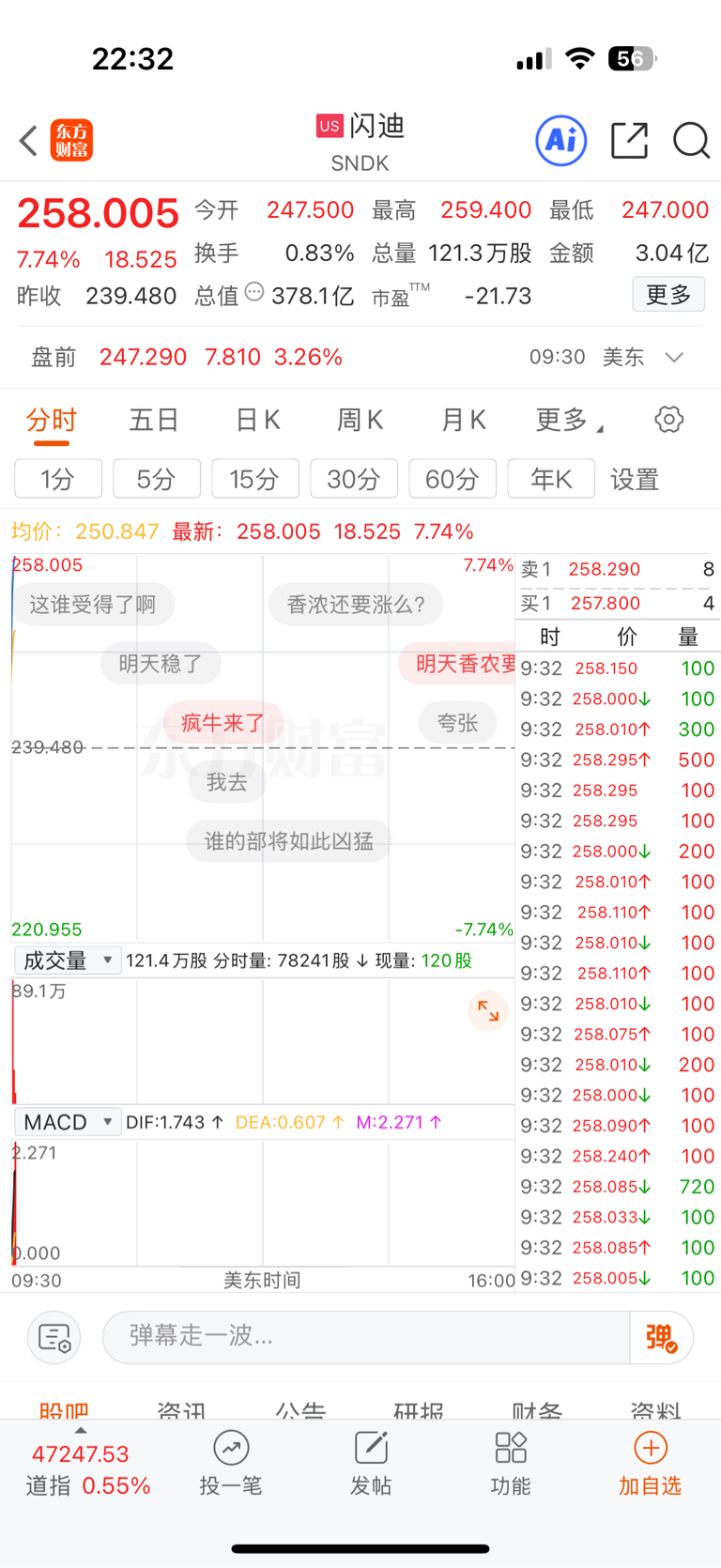
Task: Open the 更多 chart periods dropdown
Action: 569,420
